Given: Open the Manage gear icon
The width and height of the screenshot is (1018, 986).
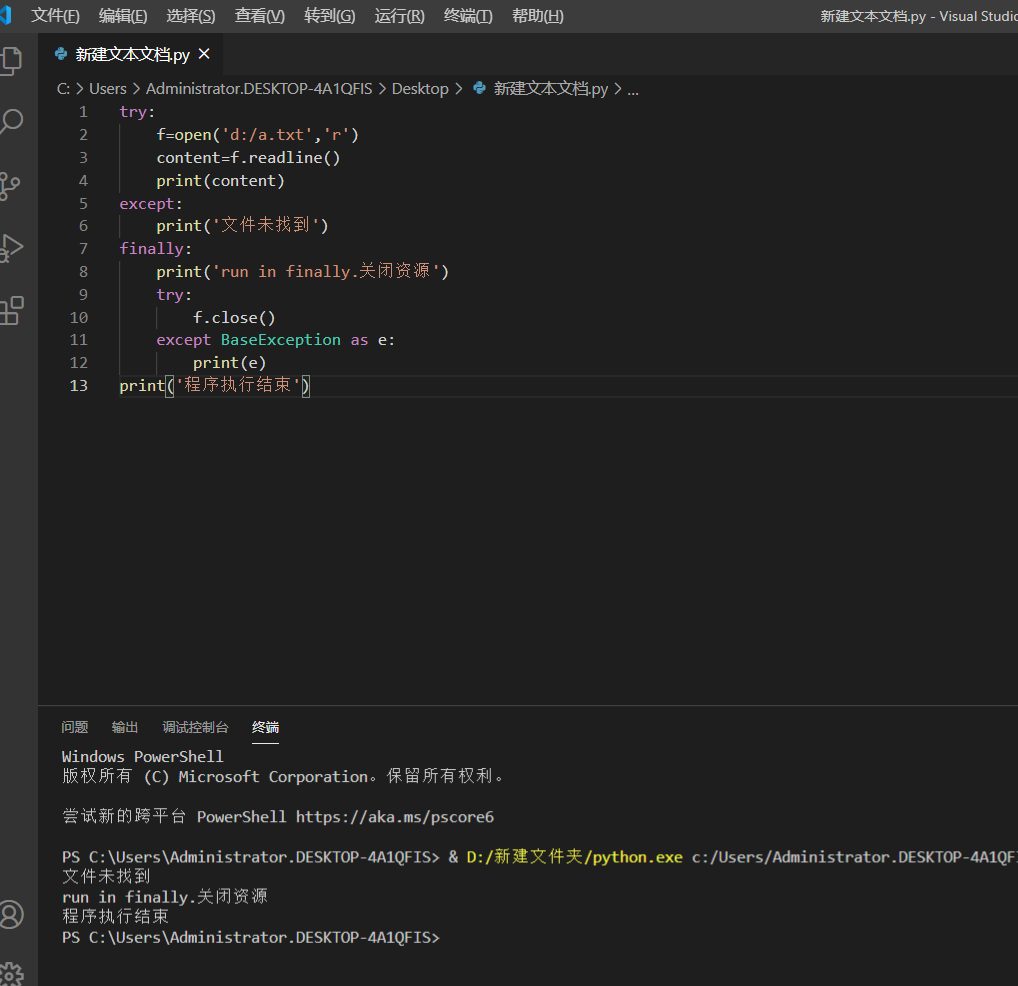Looking at the screenshot, I should [x=11, y=974].
